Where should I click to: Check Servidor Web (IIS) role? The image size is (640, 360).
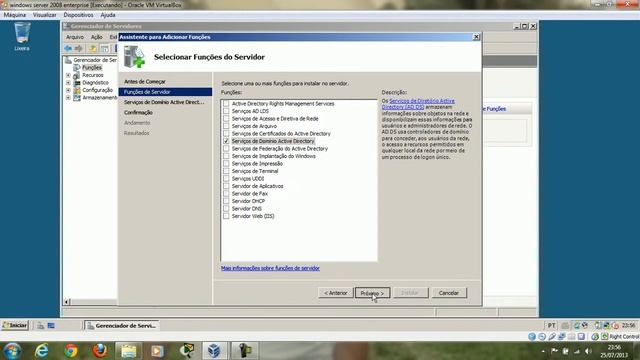pyautogui.click(x=226, y=216)
